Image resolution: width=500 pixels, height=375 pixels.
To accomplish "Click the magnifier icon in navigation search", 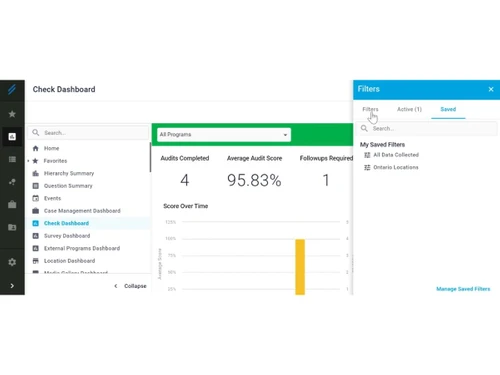I will 36,133.
